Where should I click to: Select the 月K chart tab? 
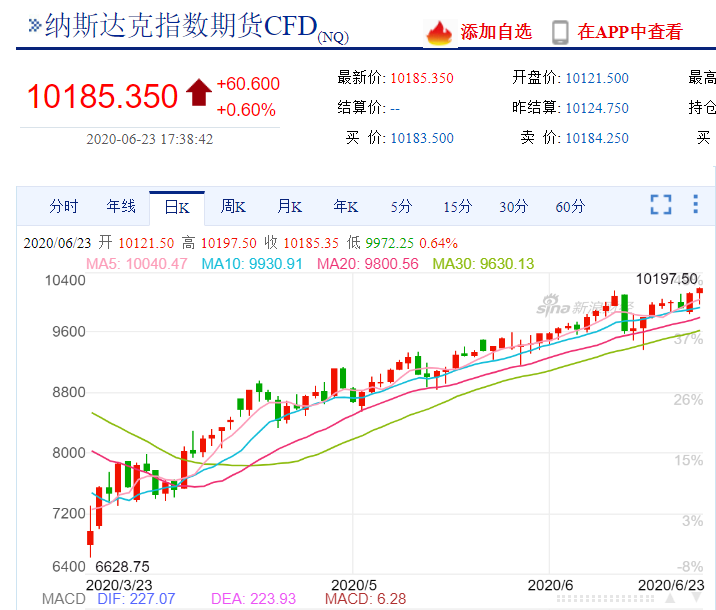(290, 206)
